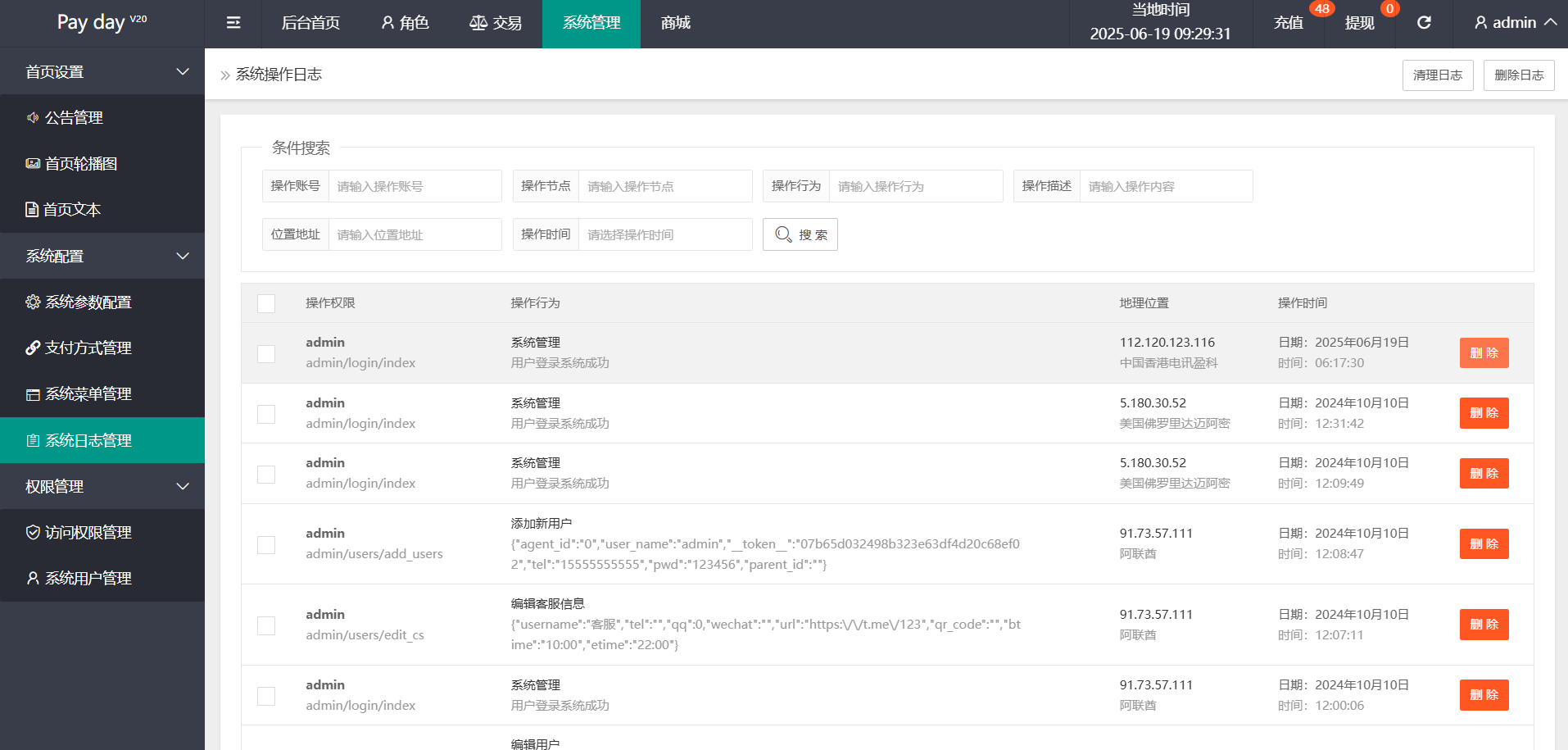
Task: Collapse the 系统配置 sidebar section
Action: (102, 257)
